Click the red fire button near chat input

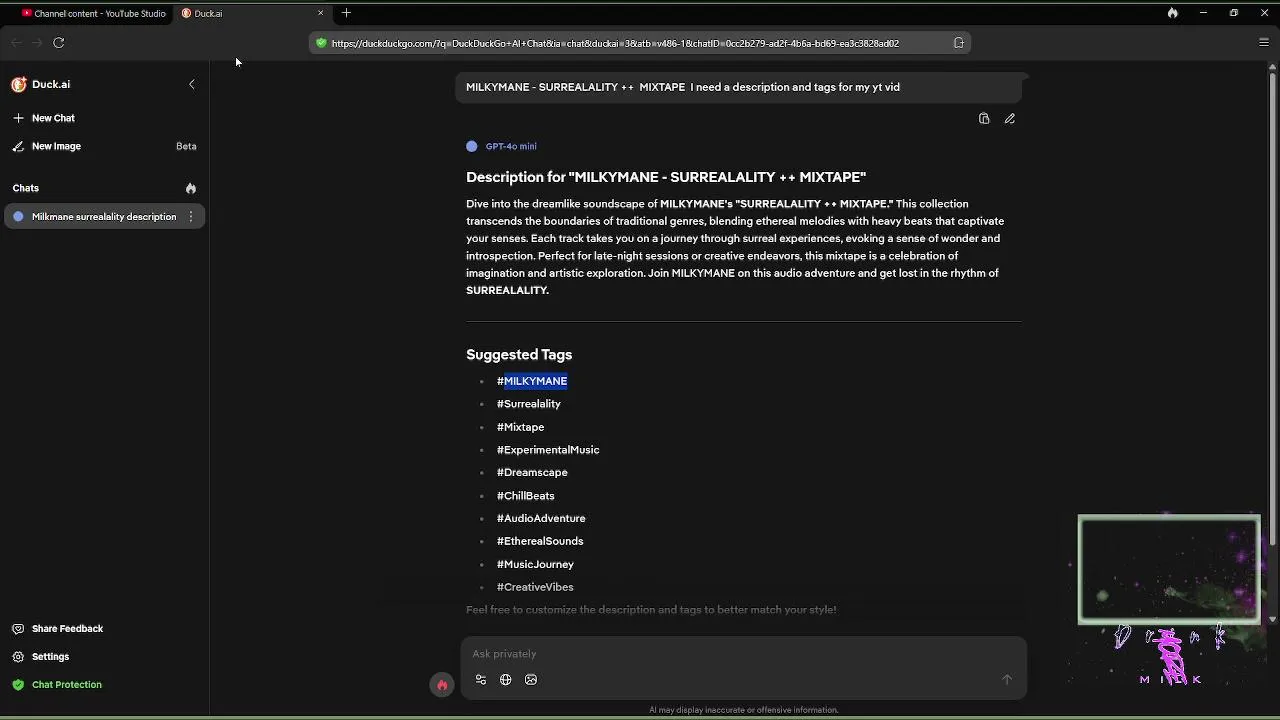pos(442,685)
